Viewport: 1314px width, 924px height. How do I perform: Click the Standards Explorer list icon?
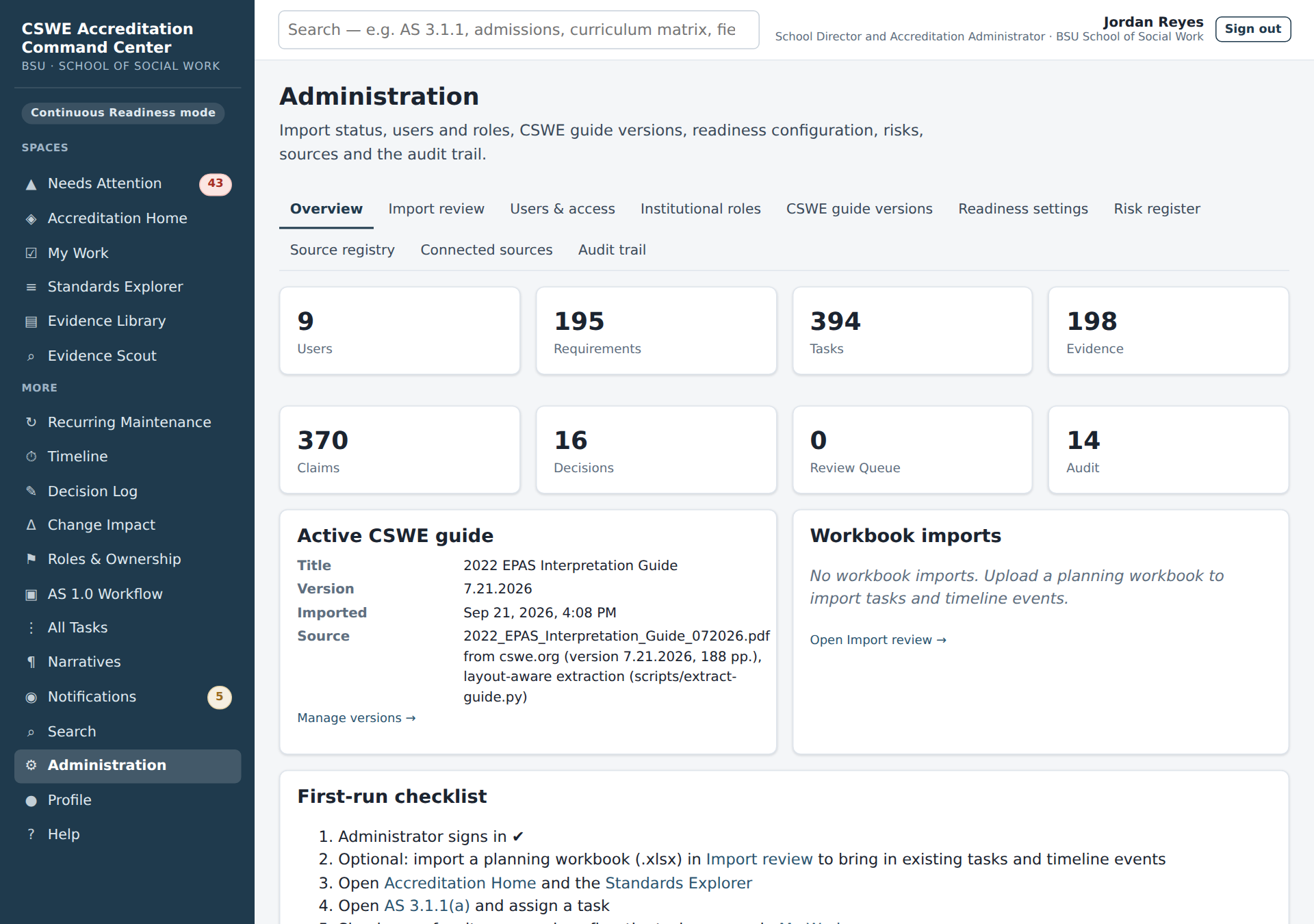31,287
